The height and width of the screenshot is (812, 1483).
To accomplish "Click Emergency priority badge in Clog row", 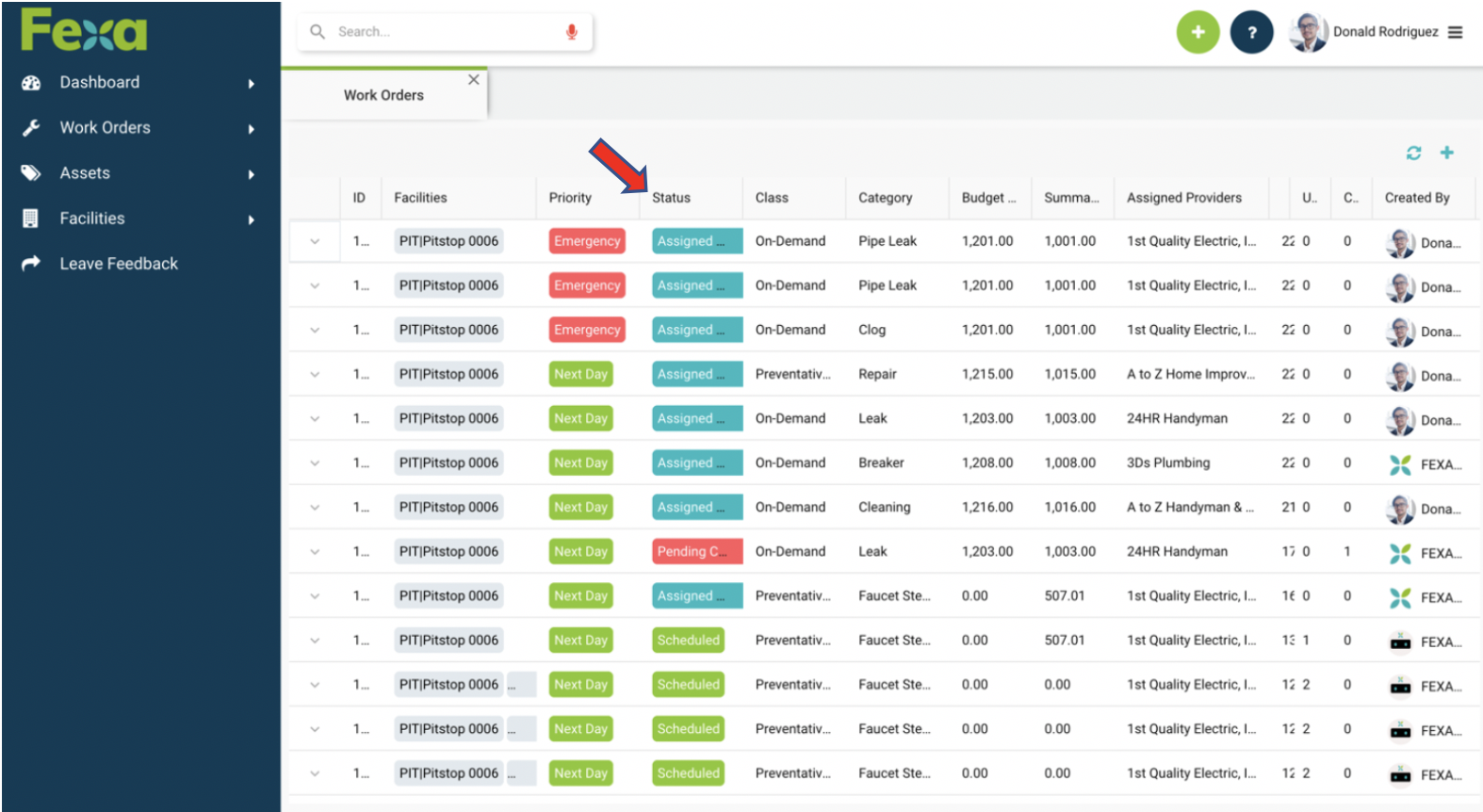I will coord(587,330).
